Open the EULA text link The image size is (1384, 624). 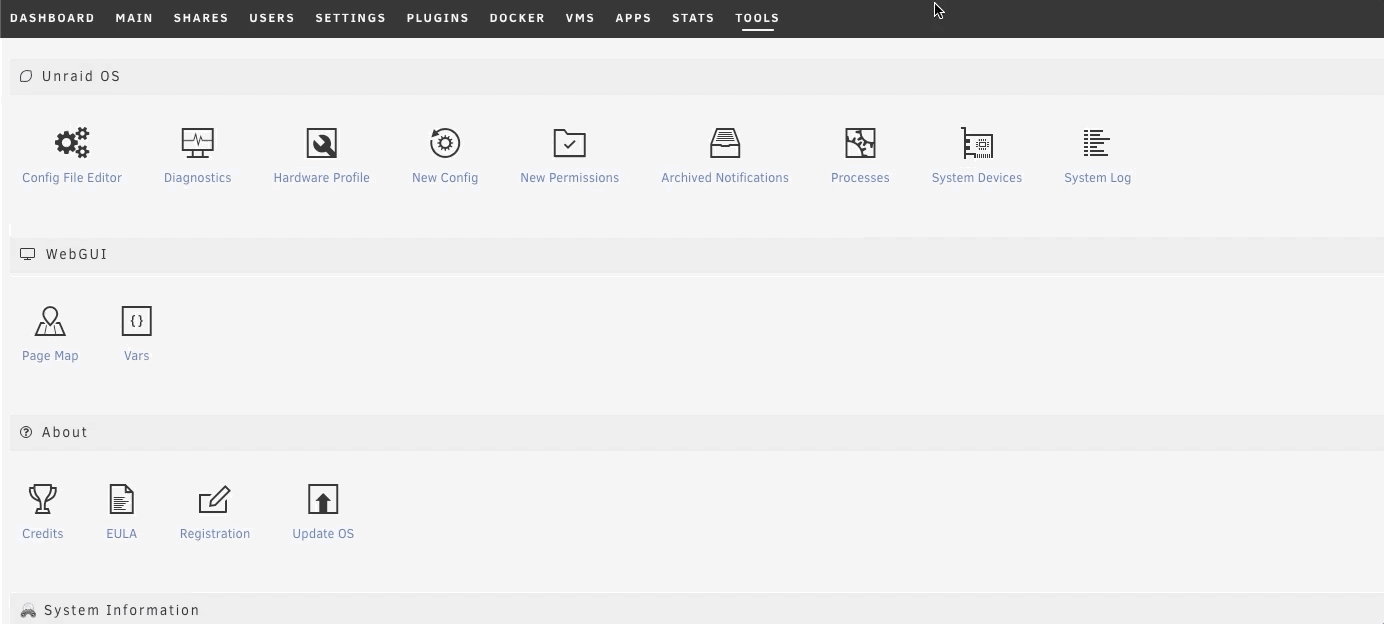point(121,534)
